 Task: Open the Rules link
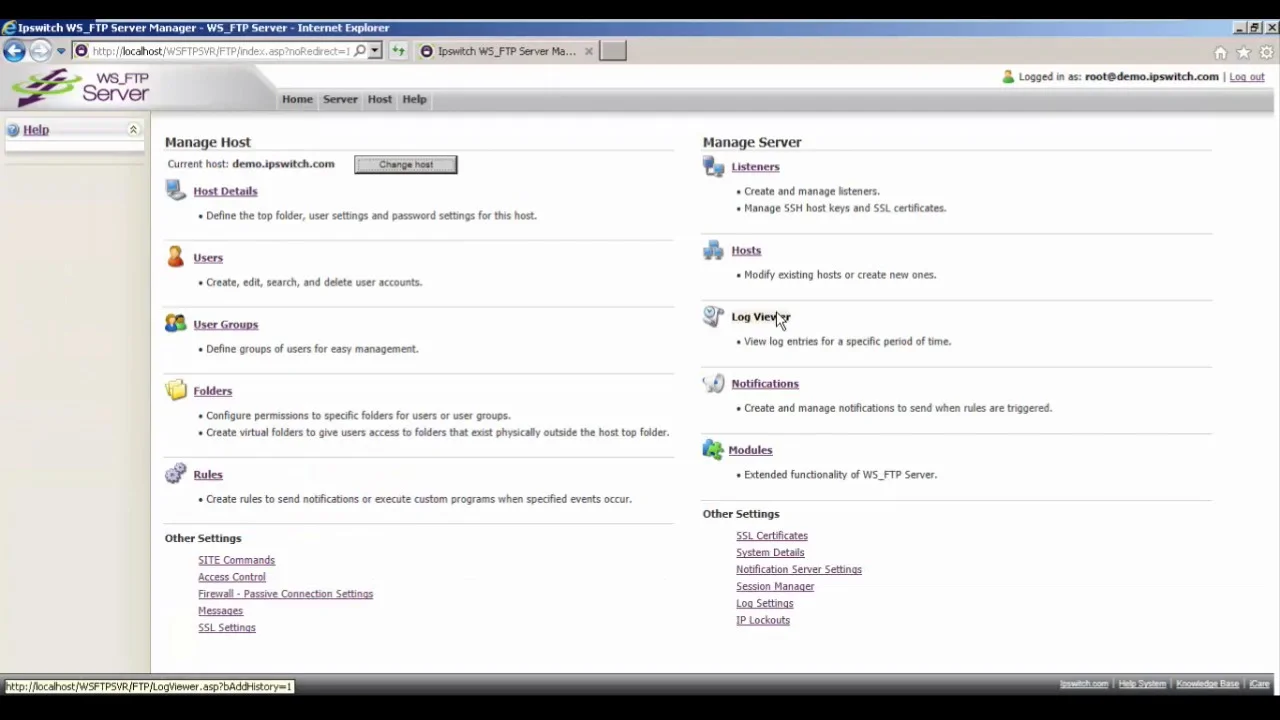coord(208,474)
